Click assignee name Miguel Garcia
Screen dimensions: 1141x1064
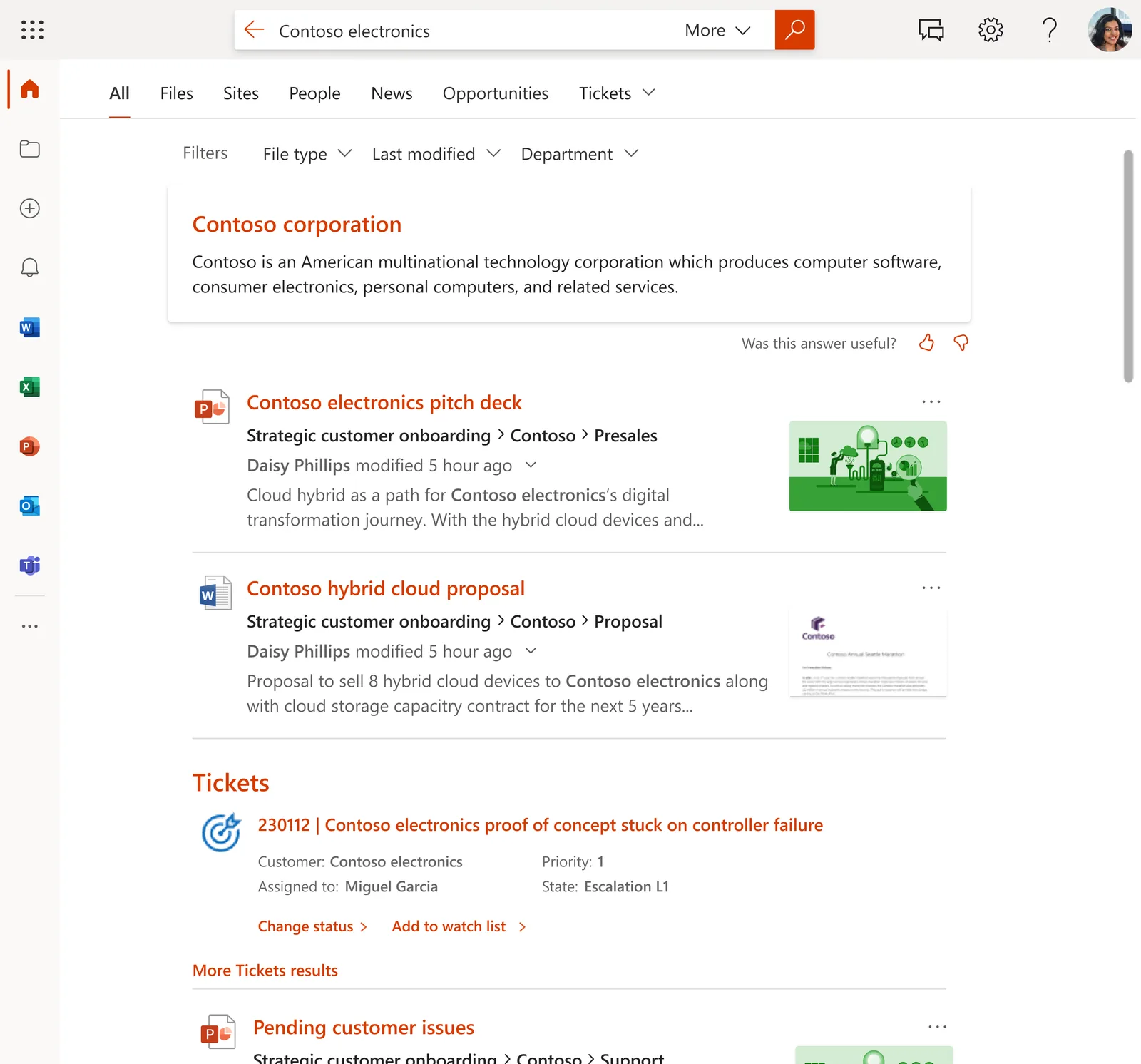tap(392, 886)
